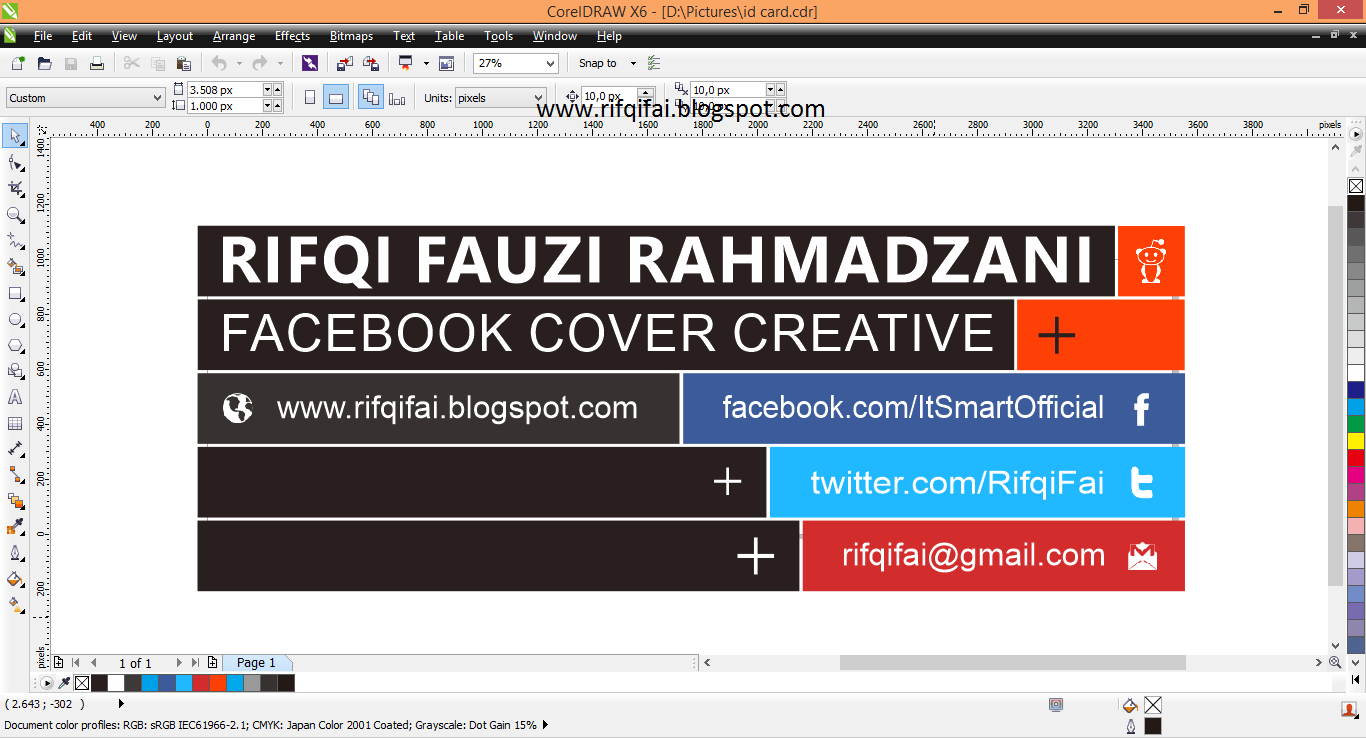
Task: Set page orientation to Portrait
Action: tap(310, 98)
